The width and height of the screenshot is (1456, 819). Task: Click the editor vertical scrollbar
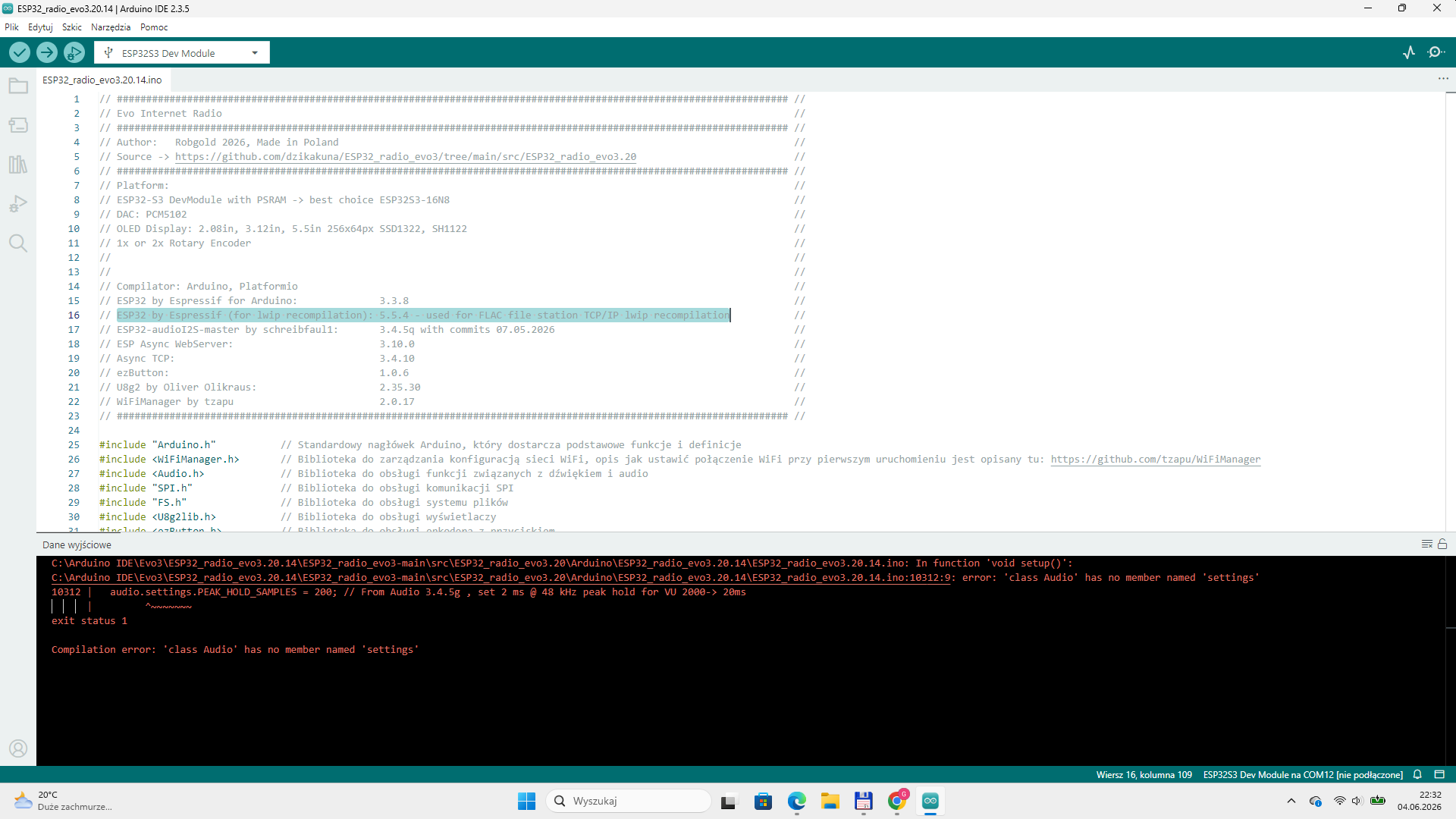click(x=1450, y=311)
